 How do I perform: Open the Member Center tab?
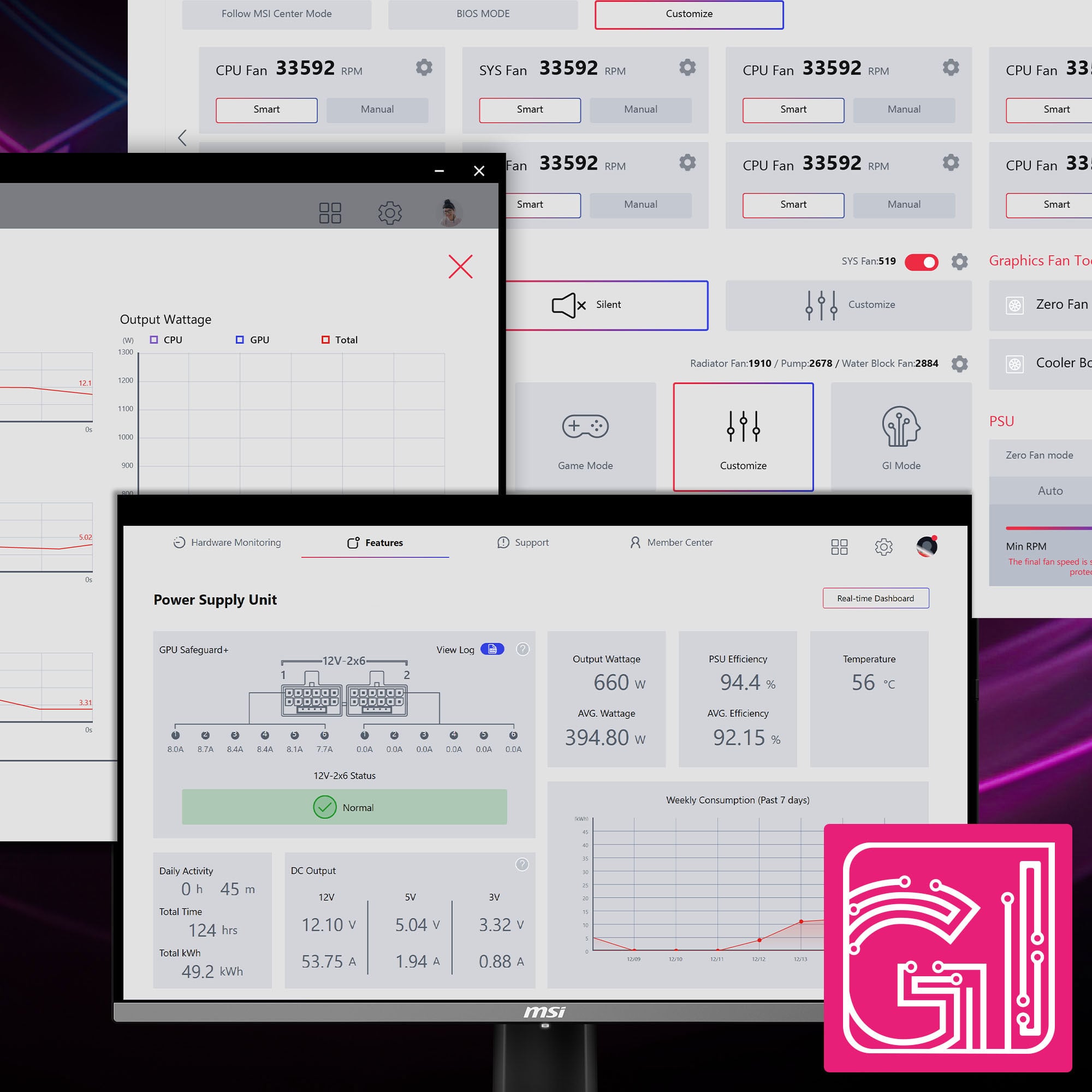(x=671, y=543)
